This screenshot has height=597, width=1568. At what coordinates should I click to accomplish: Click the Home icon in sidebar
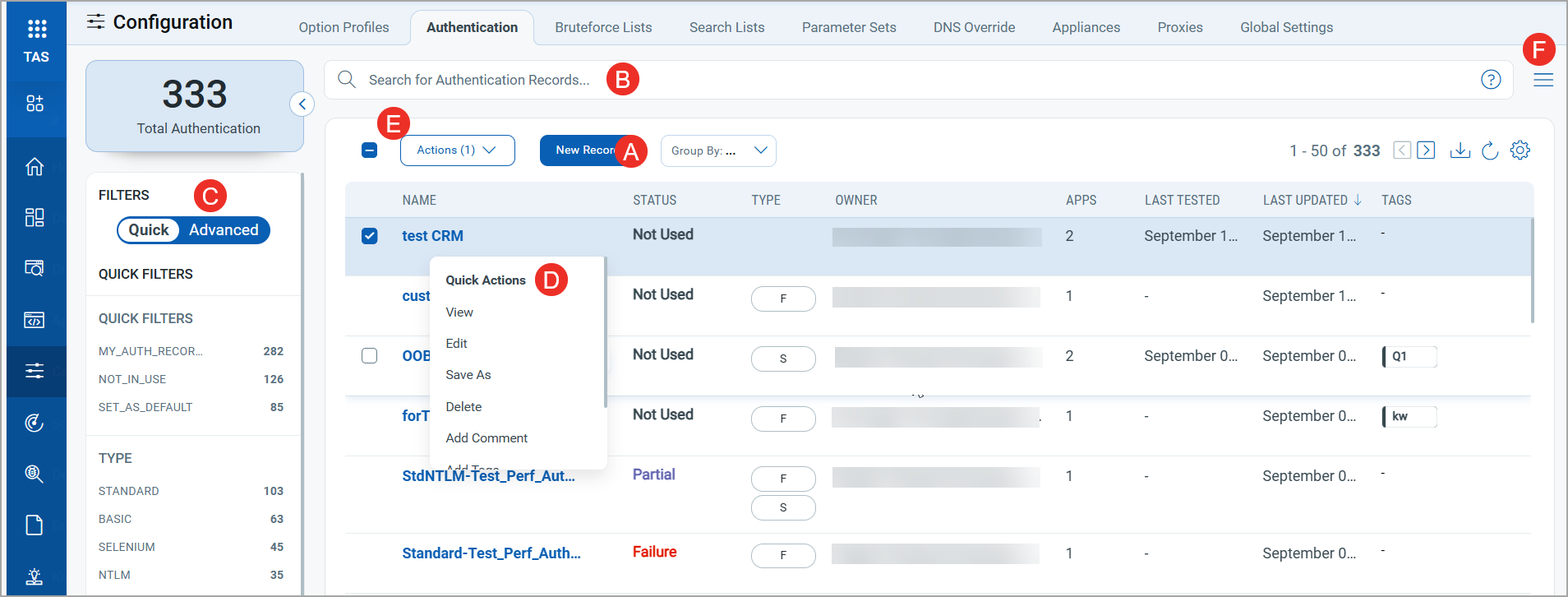coord(35,167)
